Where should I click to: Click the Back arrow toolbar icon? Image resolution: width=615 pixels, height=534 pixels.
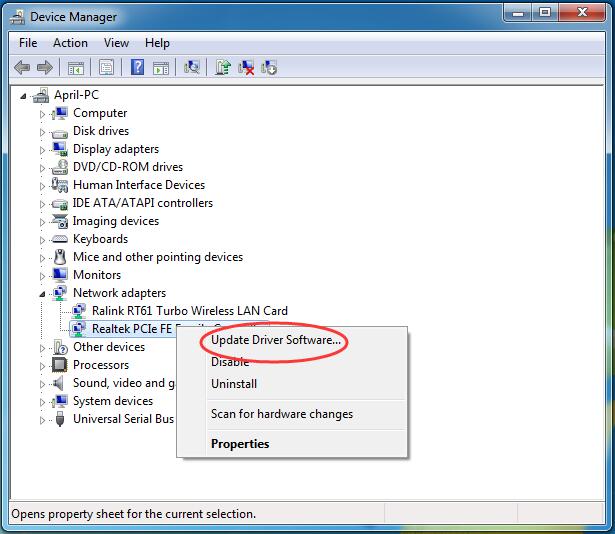tap(22, 67)
